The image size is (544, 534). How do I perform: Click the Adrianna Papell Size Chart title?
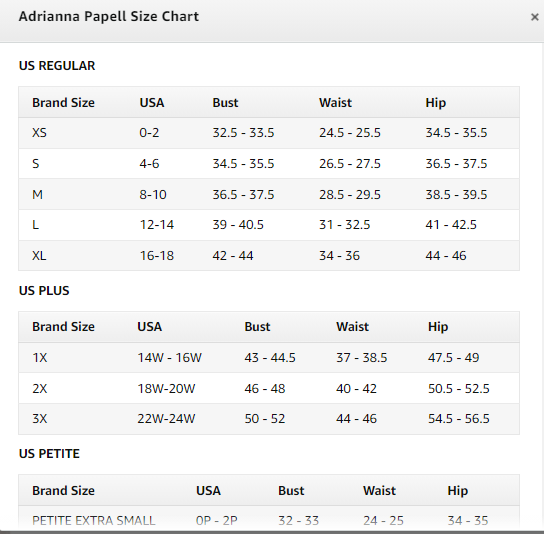109,16
